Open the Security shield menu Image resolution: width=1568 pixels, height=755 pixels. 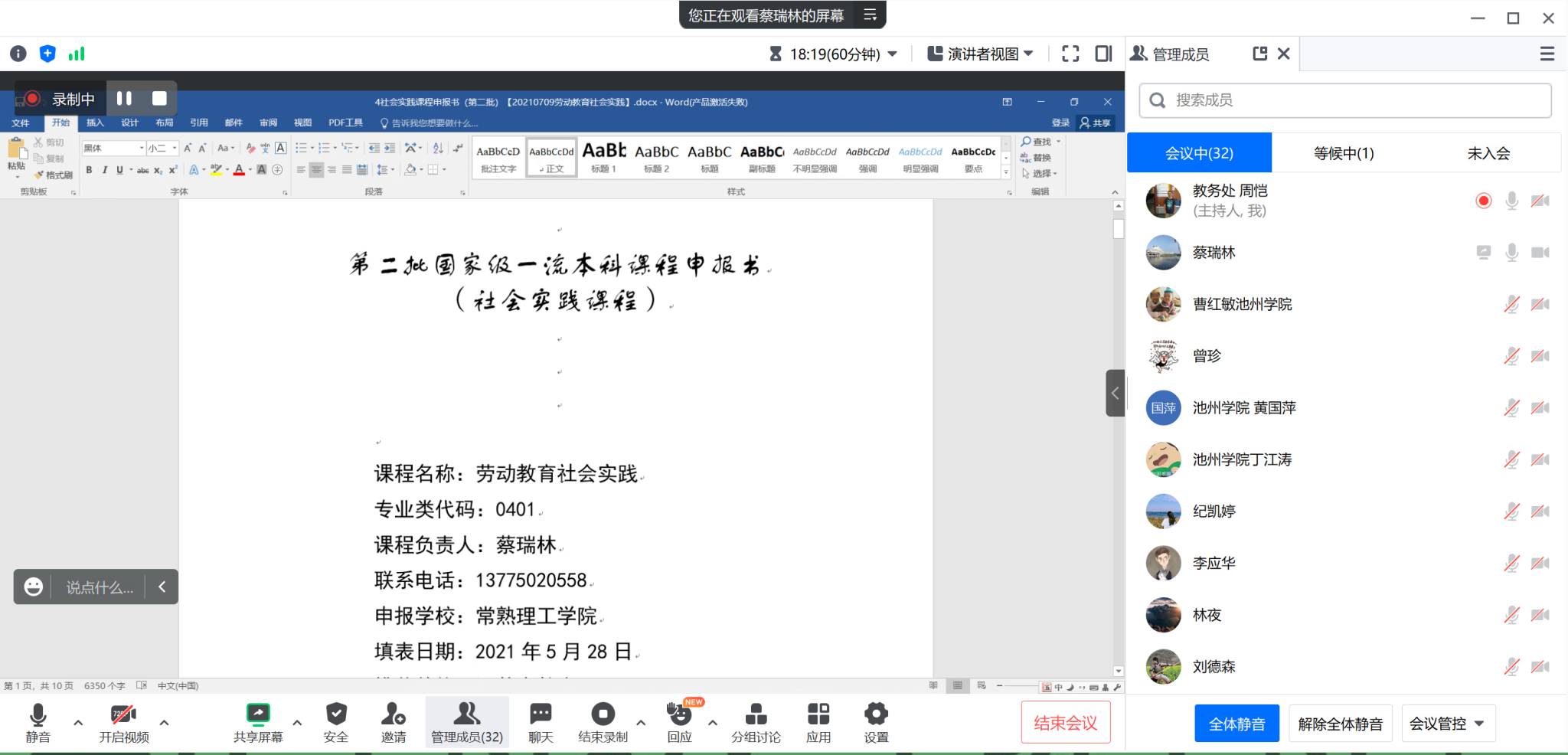[335, 722]
